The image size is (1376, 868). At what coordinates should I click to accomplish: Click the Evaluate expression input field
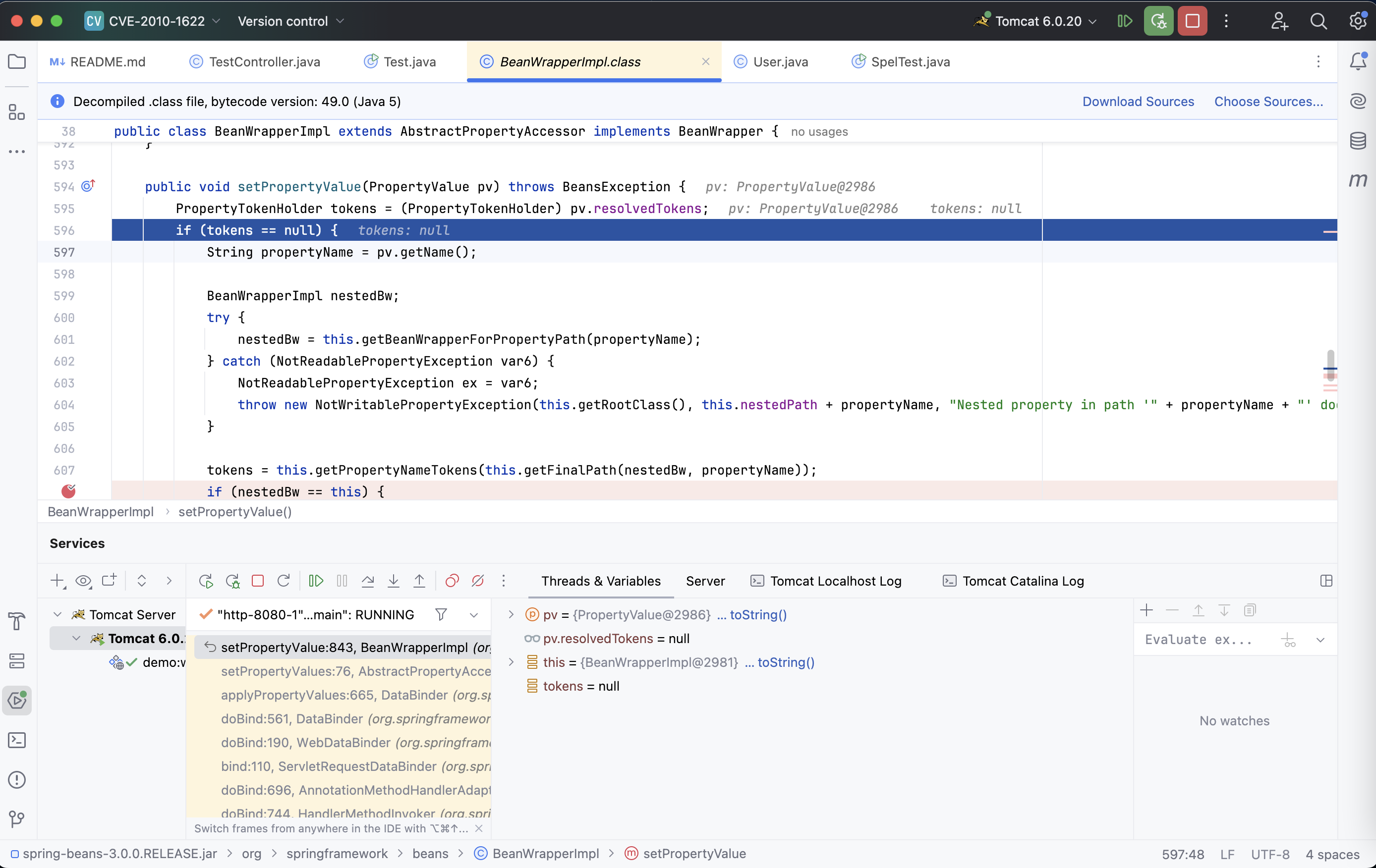1200,640
